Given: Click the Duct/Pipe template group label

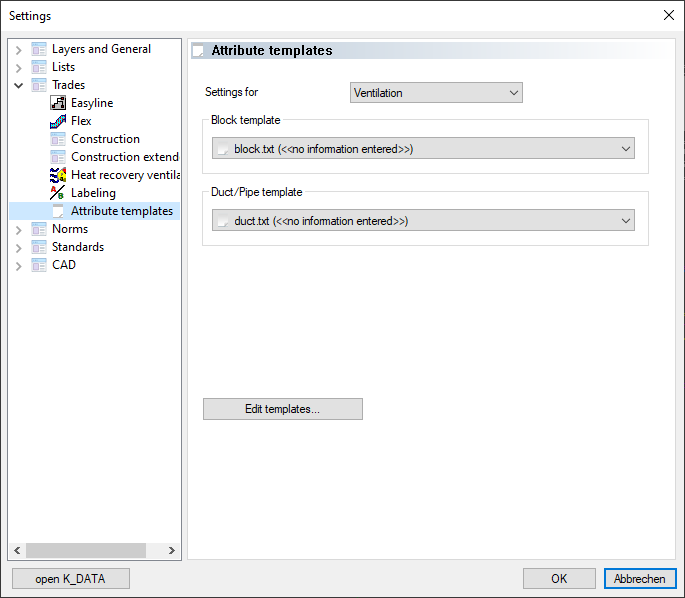Looking at the screenshot, I should [x=256, y=192].
